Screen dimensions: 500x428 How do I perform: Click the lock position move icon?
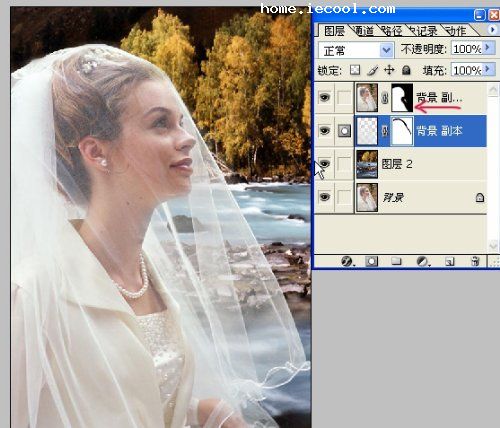click(x=389, y=70)
